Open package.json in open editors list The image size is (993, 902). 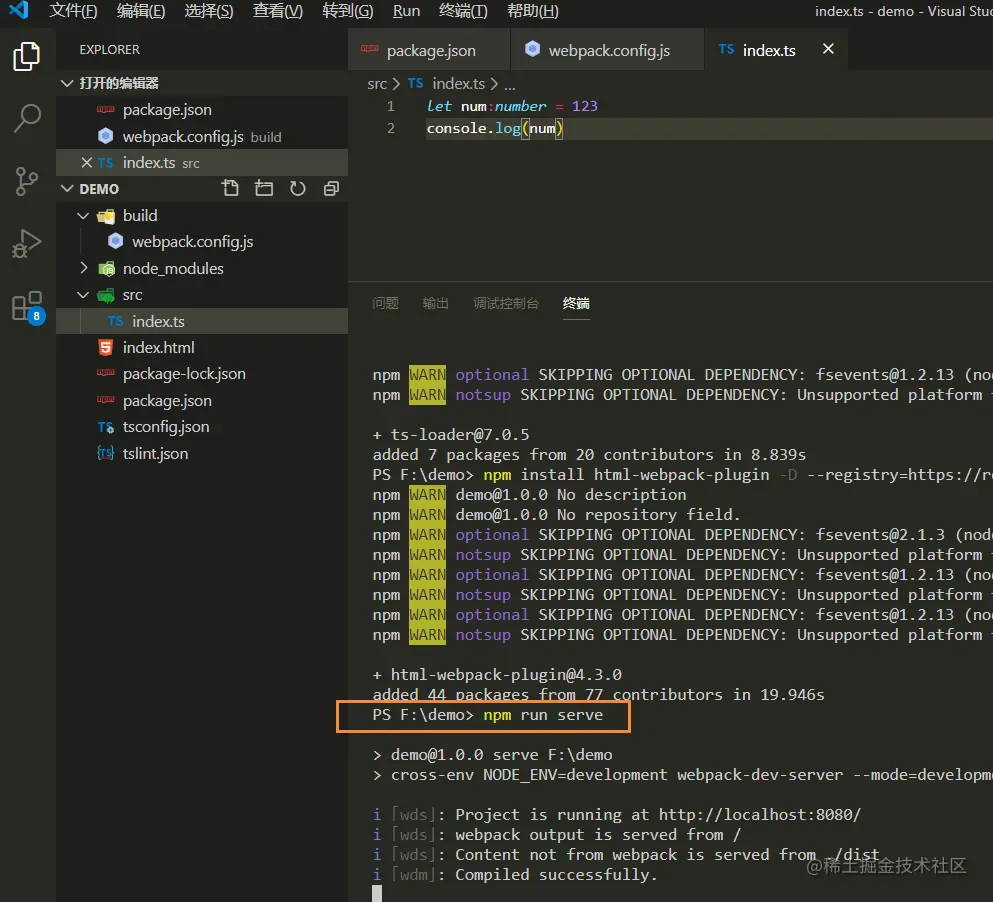click(201, 110)
